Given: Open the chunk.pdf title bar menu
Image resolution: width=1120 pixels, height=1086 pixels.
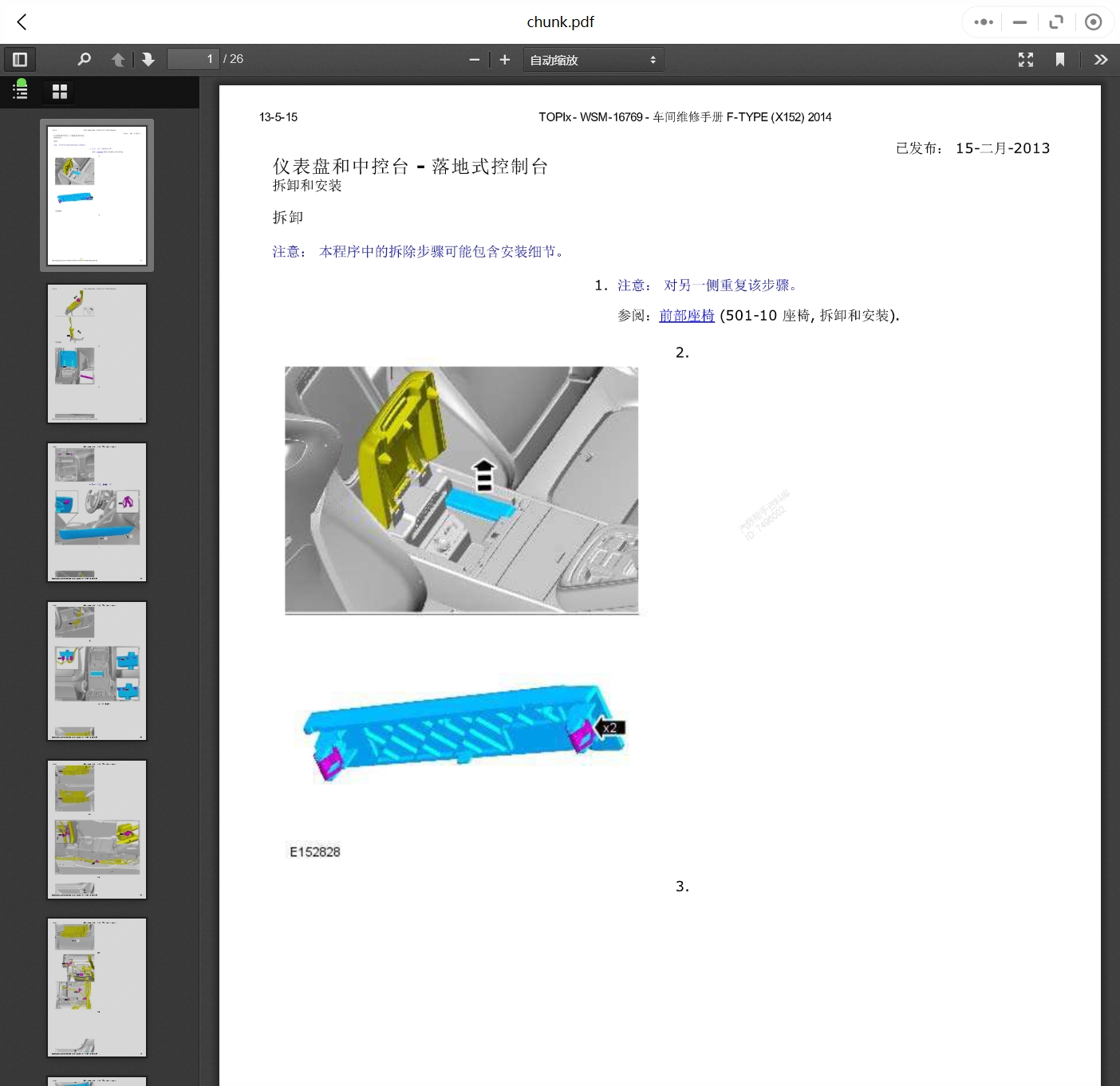Looking at the screenshot, I should 560,22.
